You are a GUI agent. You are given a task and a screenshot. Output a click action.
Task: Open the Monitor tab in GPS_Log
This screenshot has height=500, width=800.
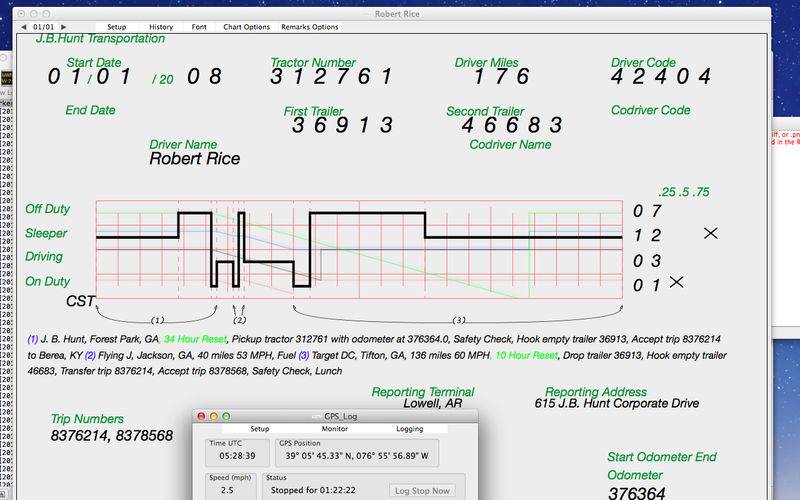pos(335,429)
